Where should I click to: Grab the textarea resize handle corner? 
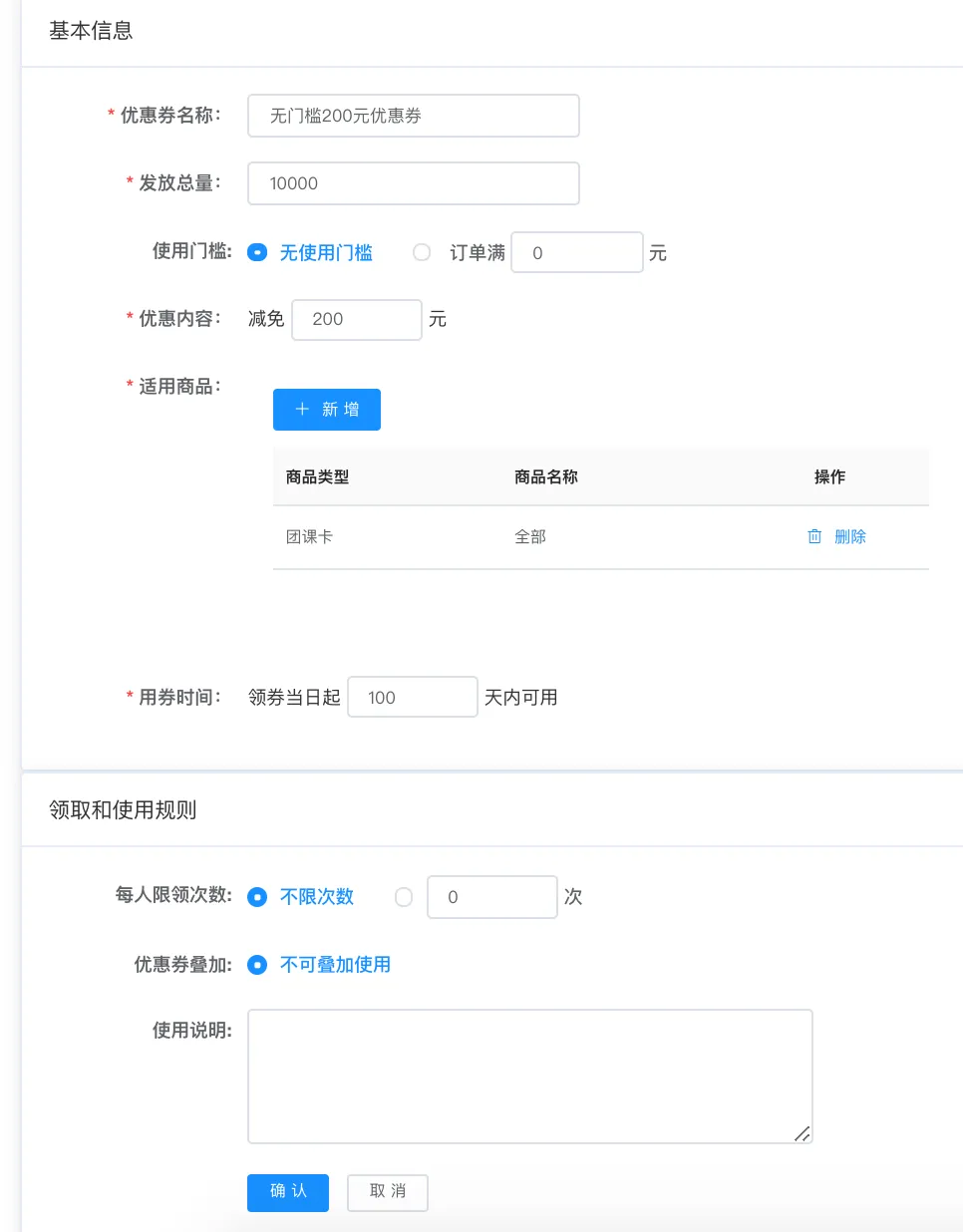pyautogui.click(x=802, y=1133)
